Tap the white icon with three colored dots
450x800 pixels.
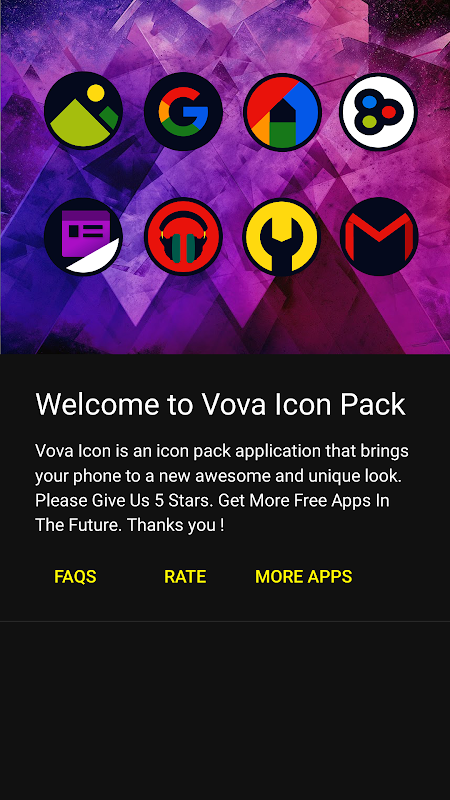(x=379, y=112)
